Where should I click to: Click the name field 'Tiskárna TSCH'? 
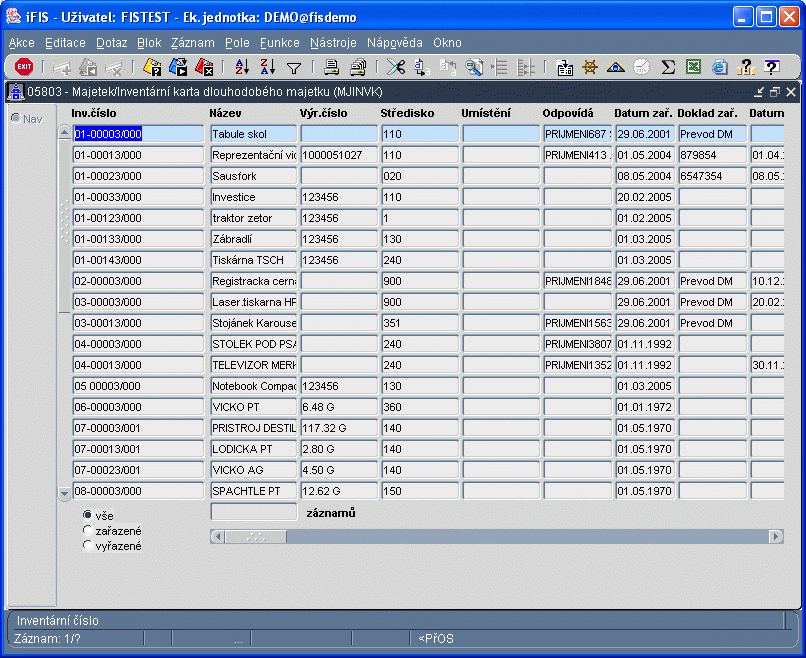pos(254,260)
